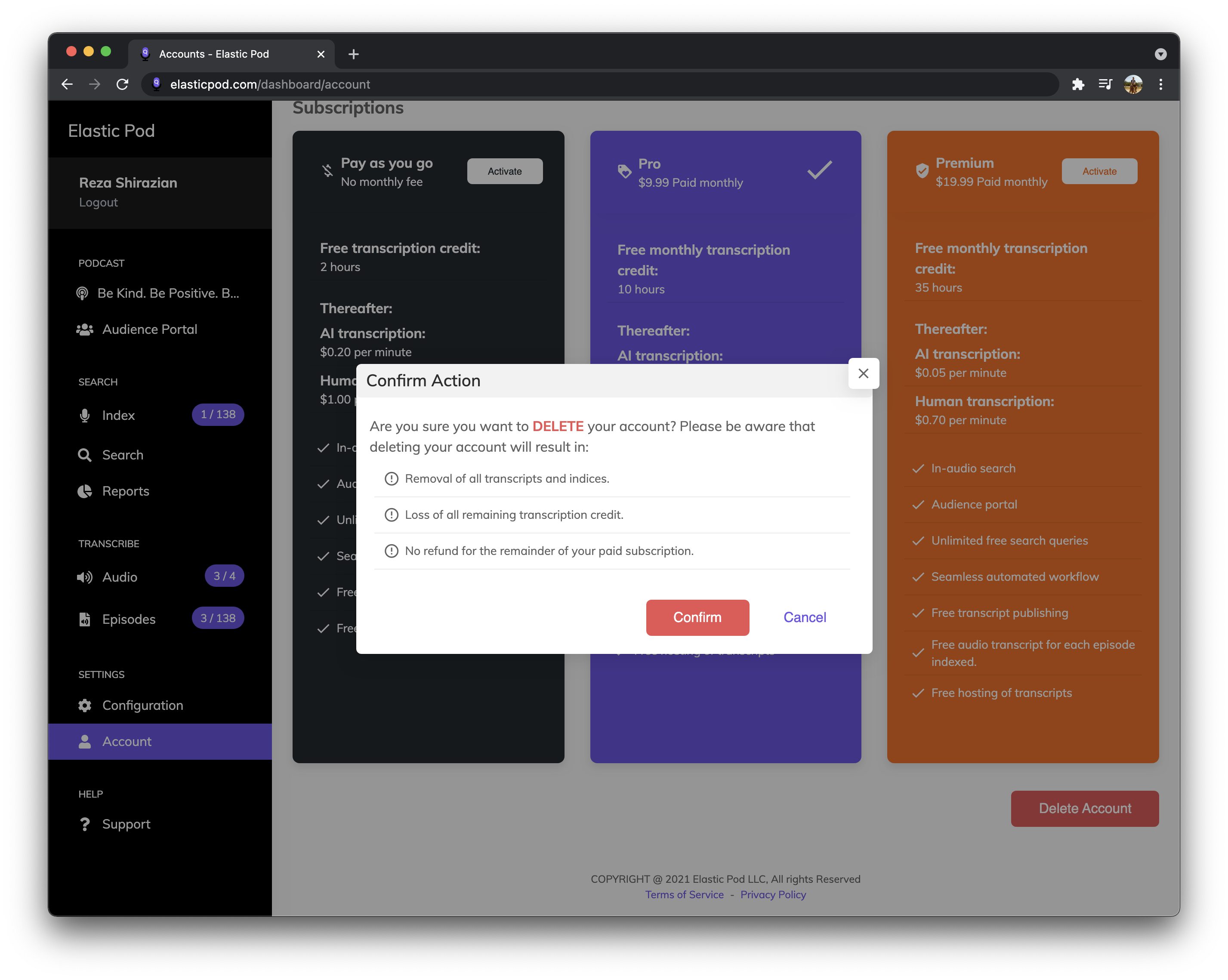Viewport: 1228px width, 980px height.
Task: Open the Configuration settings page
Action: (x=142, y=705)
